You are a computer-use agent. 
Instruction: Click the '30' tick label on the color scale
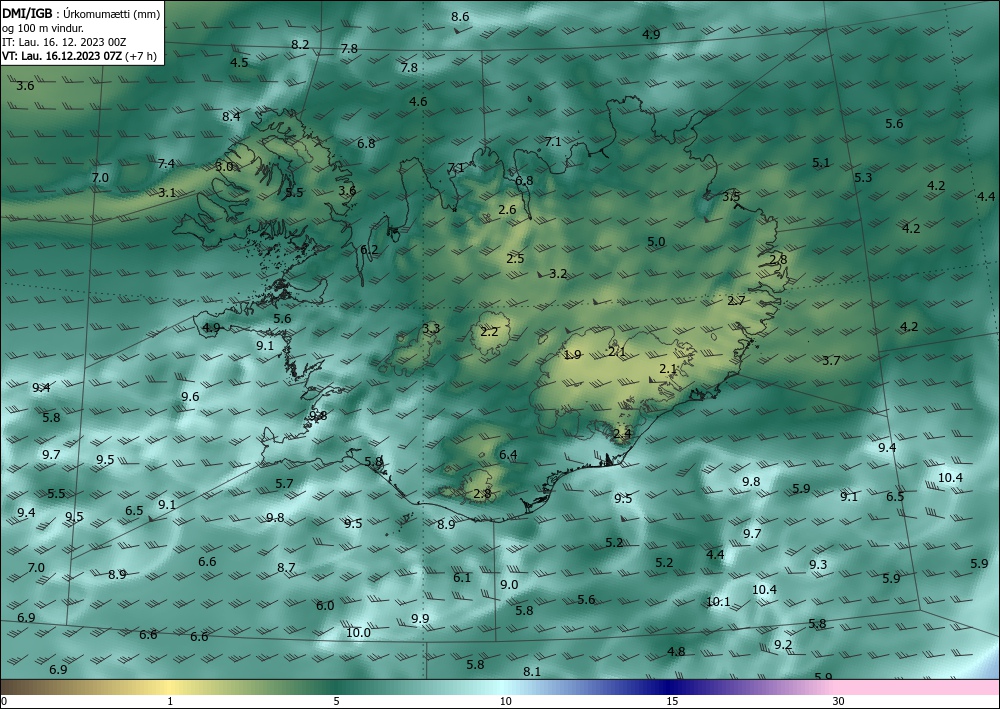[x=838, y=701]
